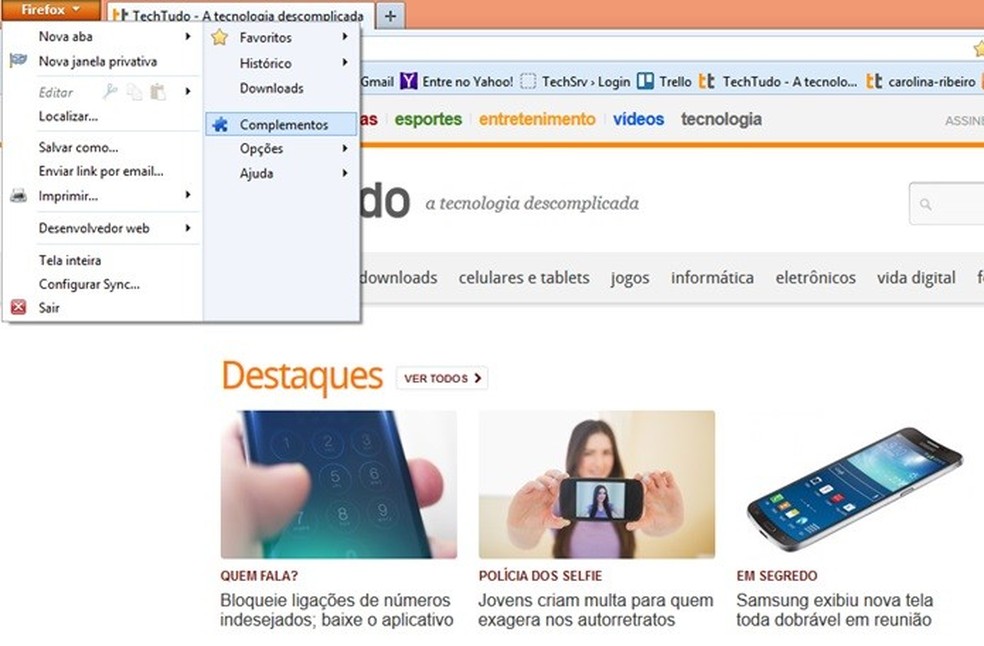984x646 pixels.
Task: Click the Complementos puzzle piece icon
Action: click(220, 124)
